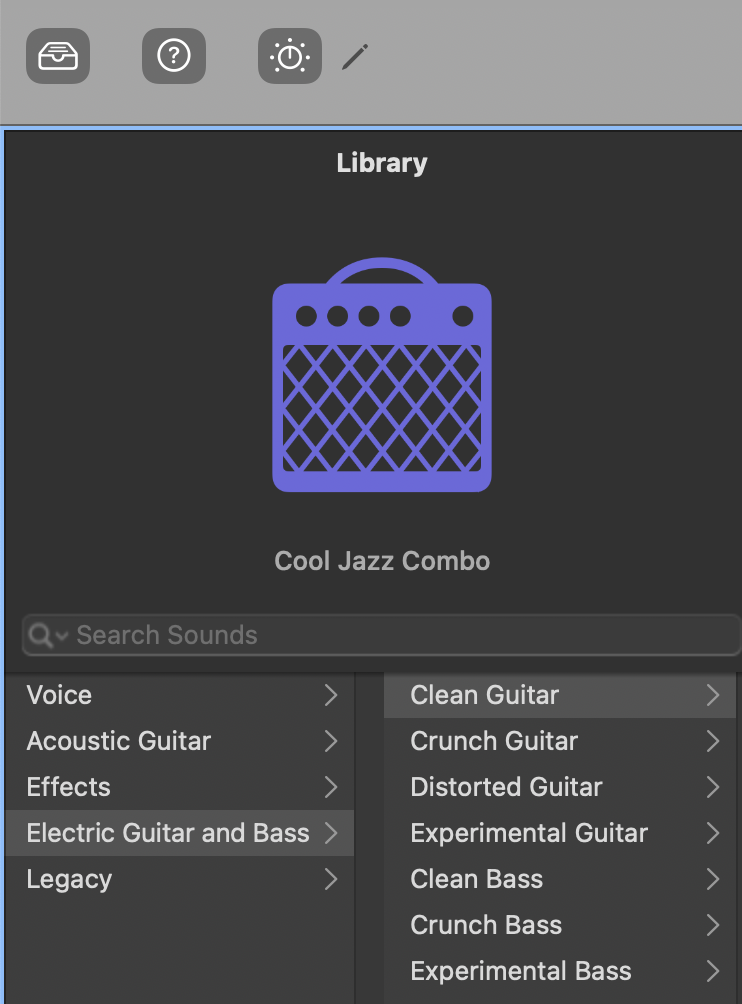Expand the Legacy category chevron

point(330,879)
